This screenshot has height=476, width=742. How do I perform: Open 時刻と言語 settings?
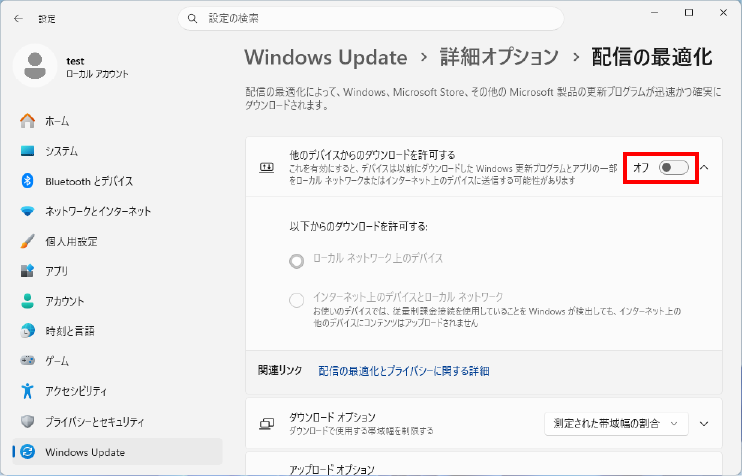coord(117,331)
